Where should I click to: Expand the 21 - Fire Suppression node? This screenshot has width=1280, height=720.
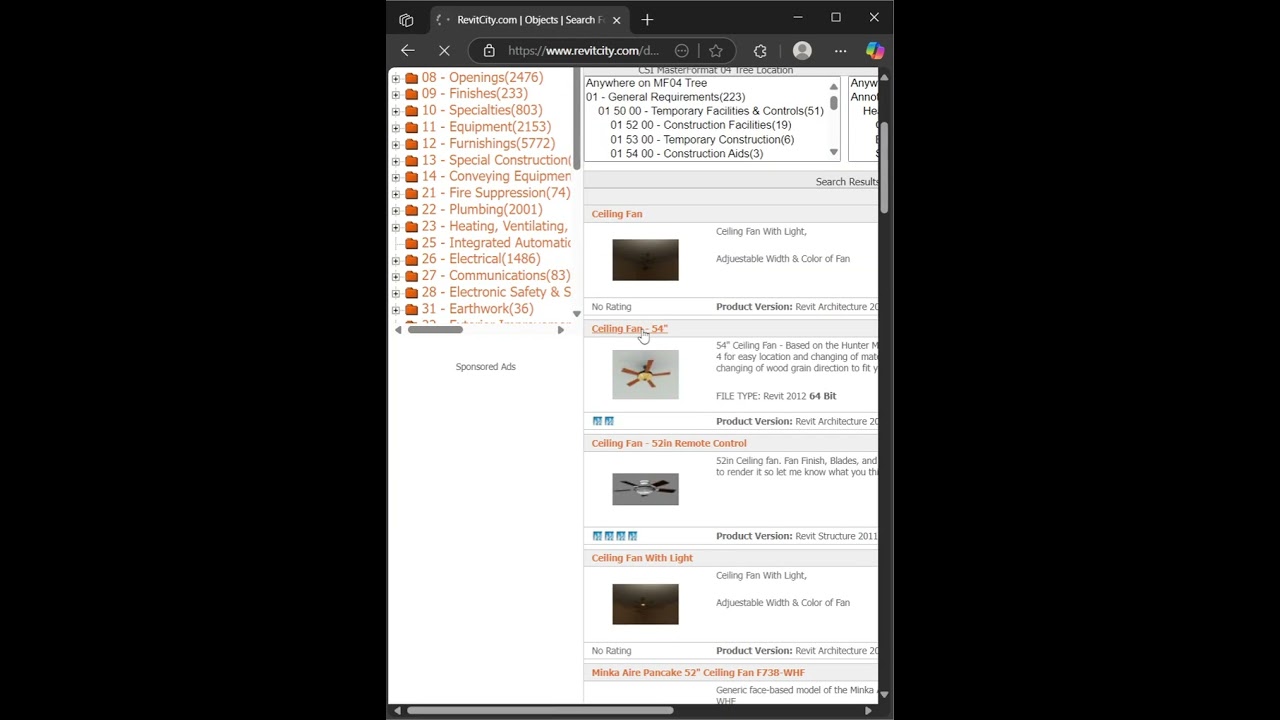396,193
